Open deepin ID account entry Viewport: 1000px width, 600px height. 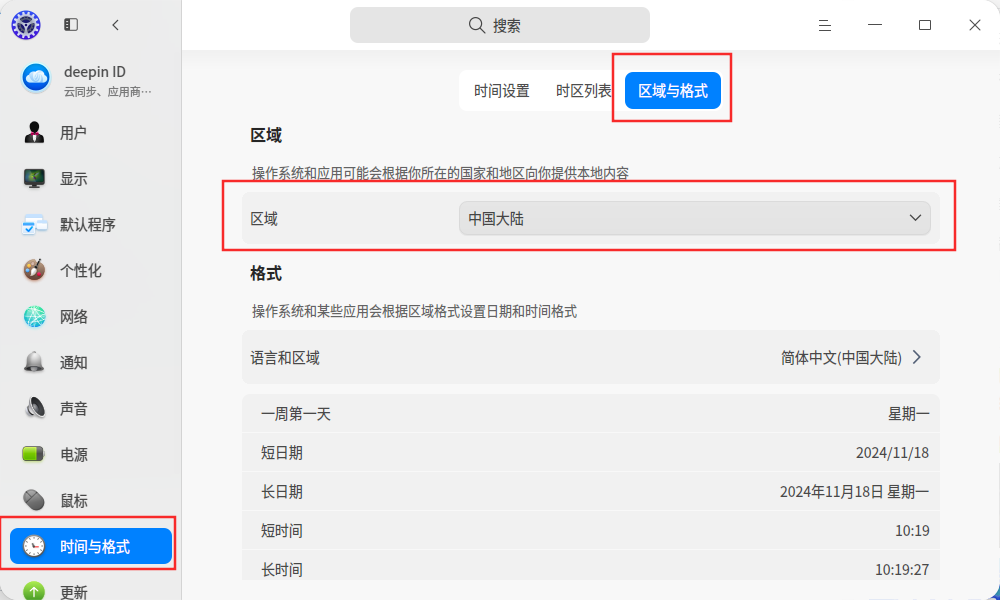click(91, 79)
